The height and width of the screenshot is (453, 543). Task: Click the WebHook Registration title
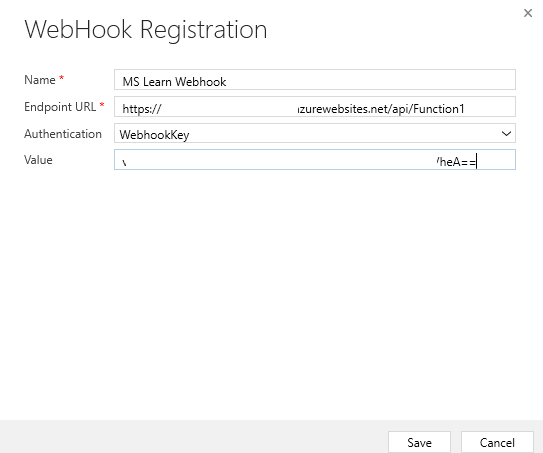(146, 30)
